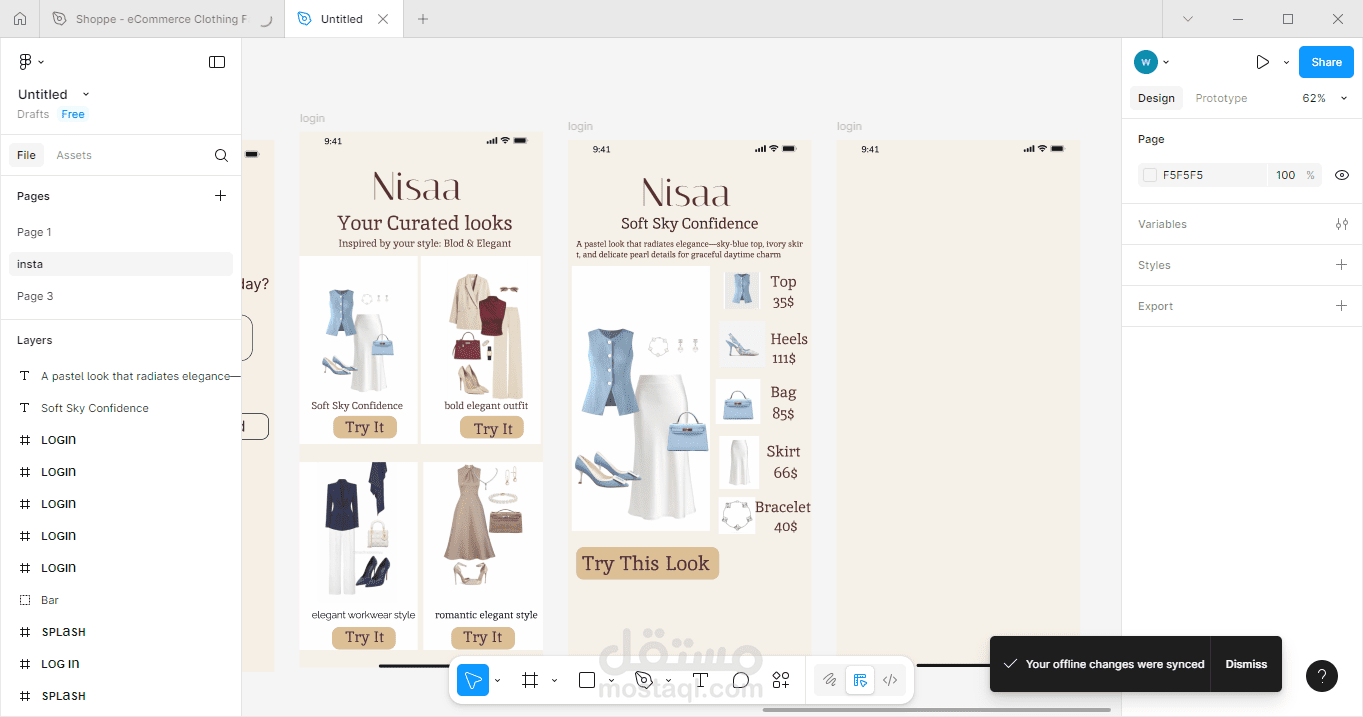Click Try It under romantic elegant style
The width and height of the screenshot is (1363, 717).
pos(483,637)
